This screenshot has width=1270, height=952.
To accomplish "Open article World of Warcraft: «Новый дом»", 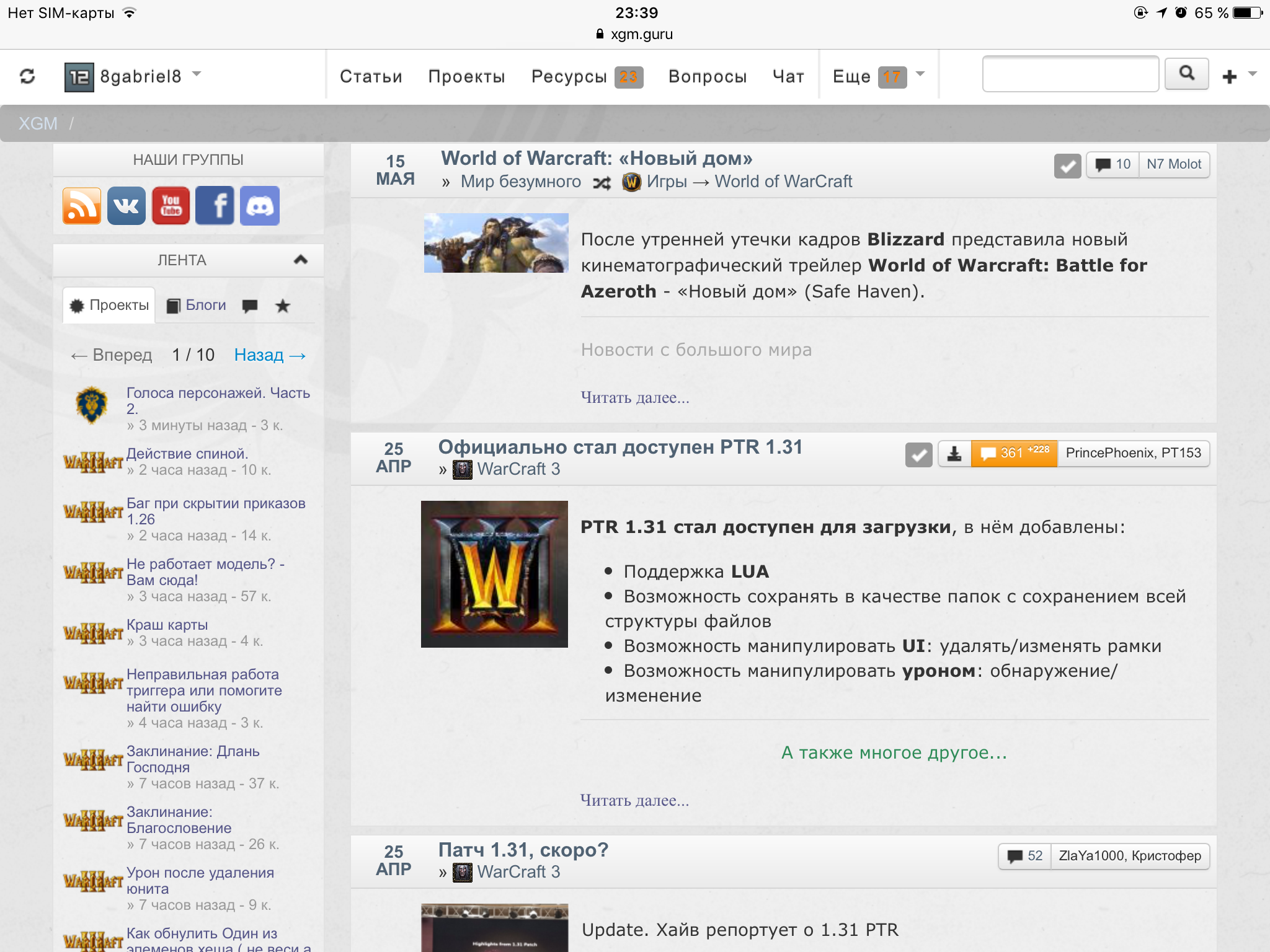I will click(x=597, y=158).
